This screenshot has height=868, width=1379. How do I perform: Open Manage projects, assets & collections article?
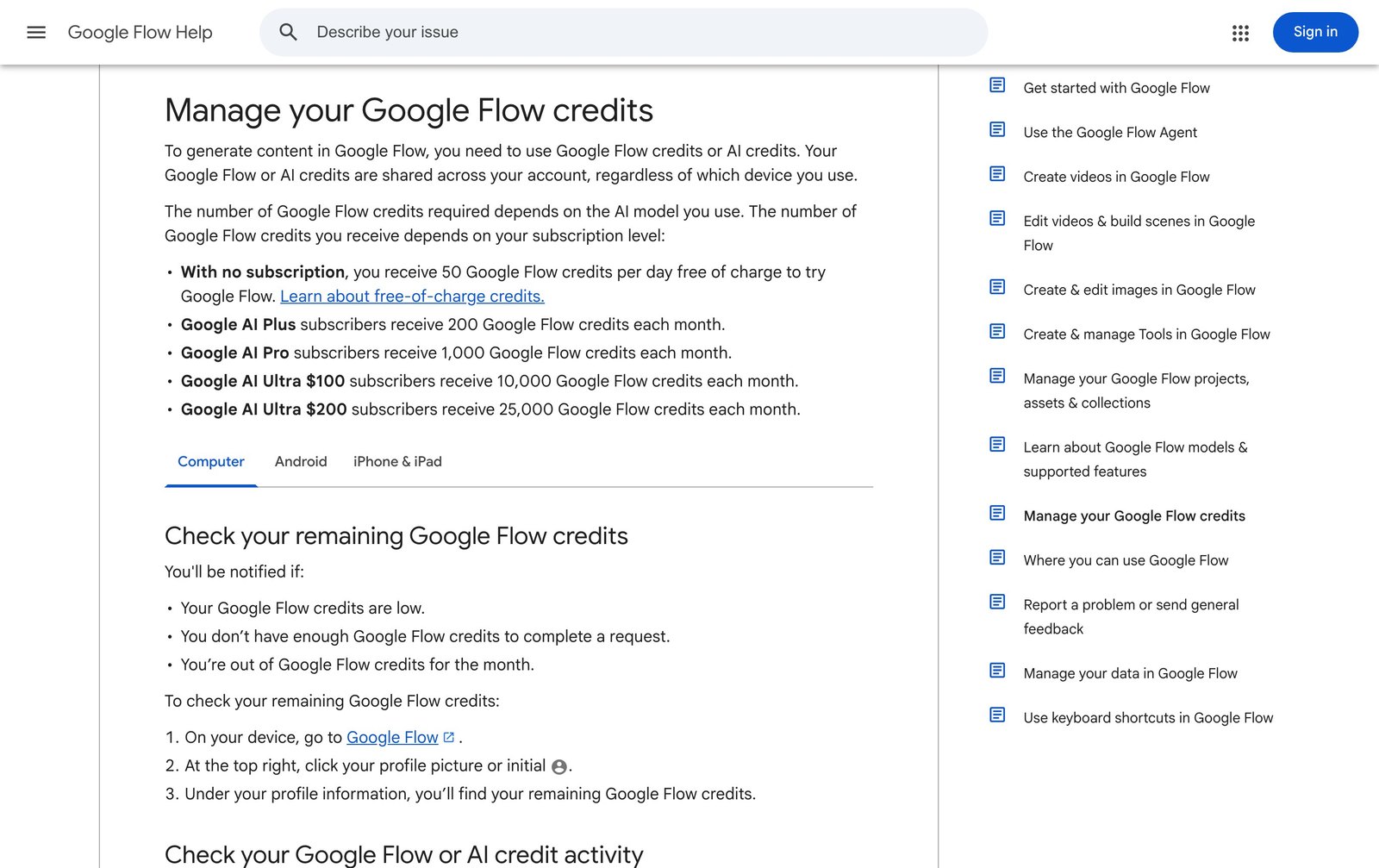pyautogui.click(x=1136, y=390)
